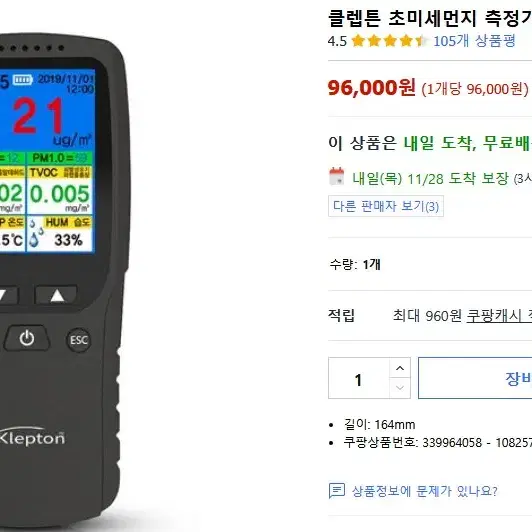Click the 장바구니 cart button
This screenshot has width=532, height=532.
(475, 378)
